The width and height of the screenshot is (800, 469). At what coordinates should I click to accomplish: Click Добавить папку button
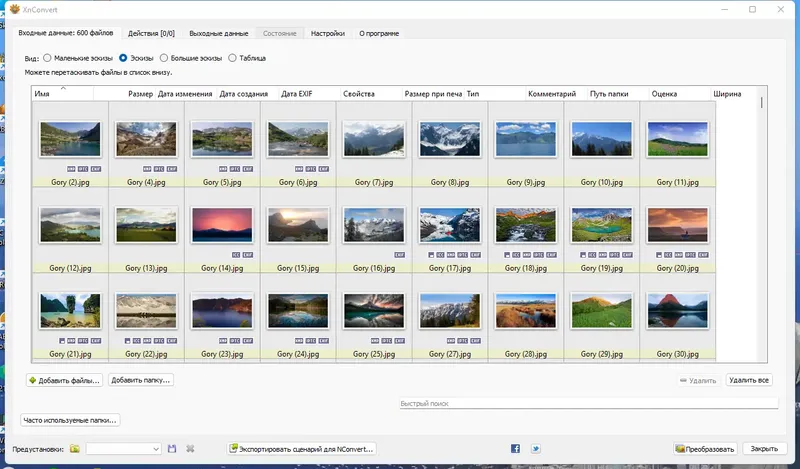[x=141, y=380]
